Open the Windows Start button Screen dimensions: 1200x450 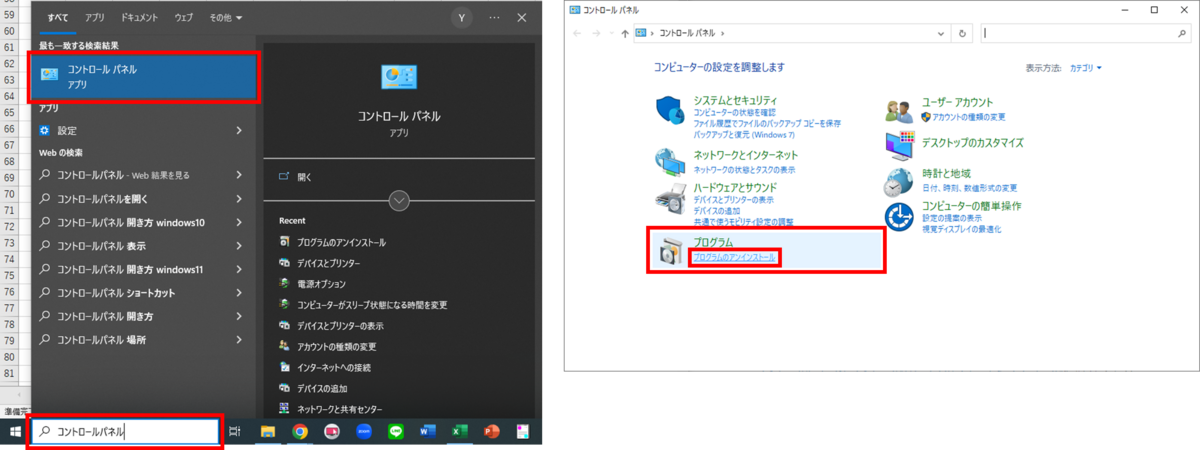pos(14,431)
